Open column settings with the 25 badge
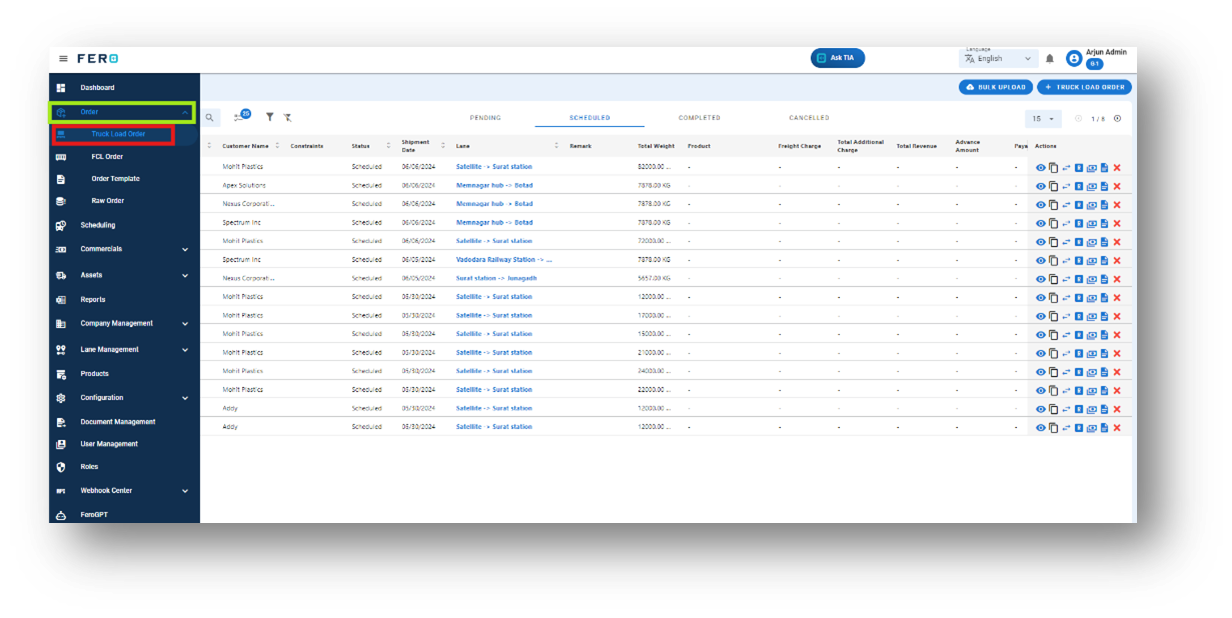 tap(241, 116)
